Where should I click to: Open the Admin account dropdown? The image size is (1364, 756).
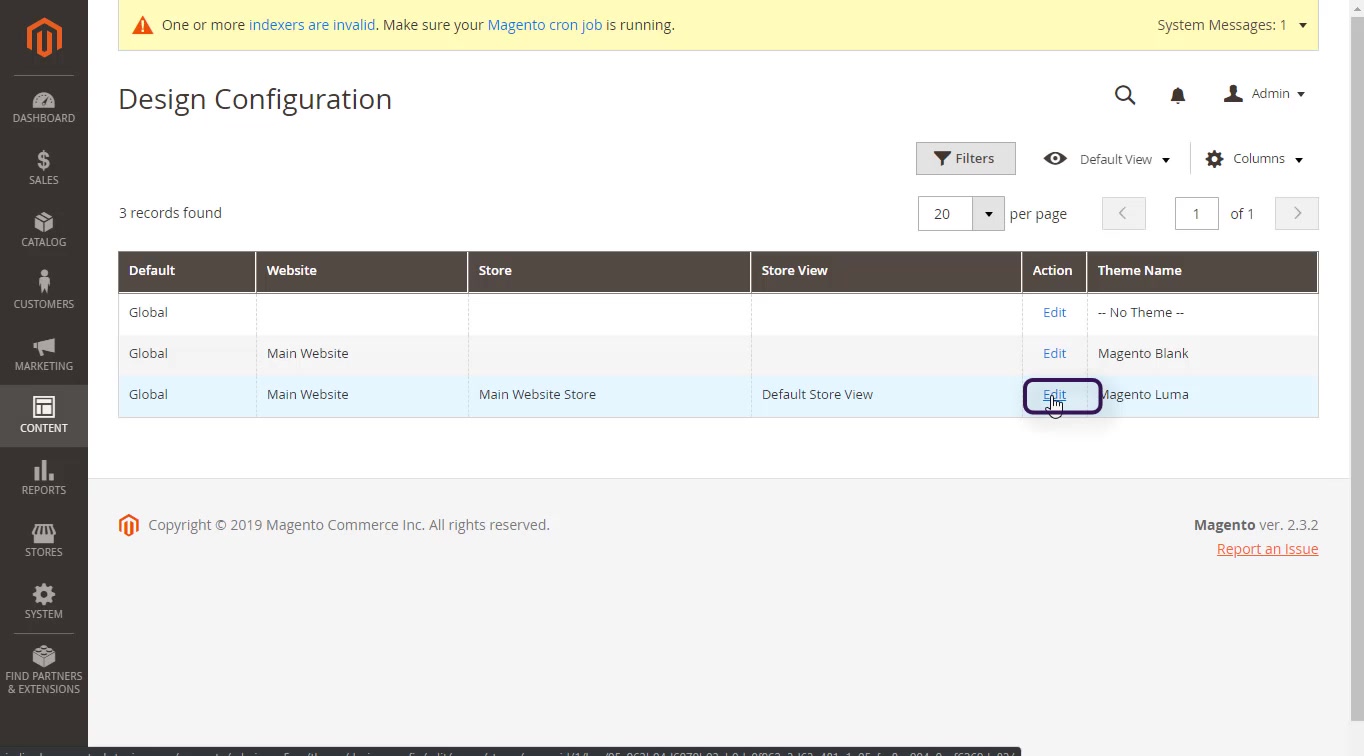pos(1265,94)
